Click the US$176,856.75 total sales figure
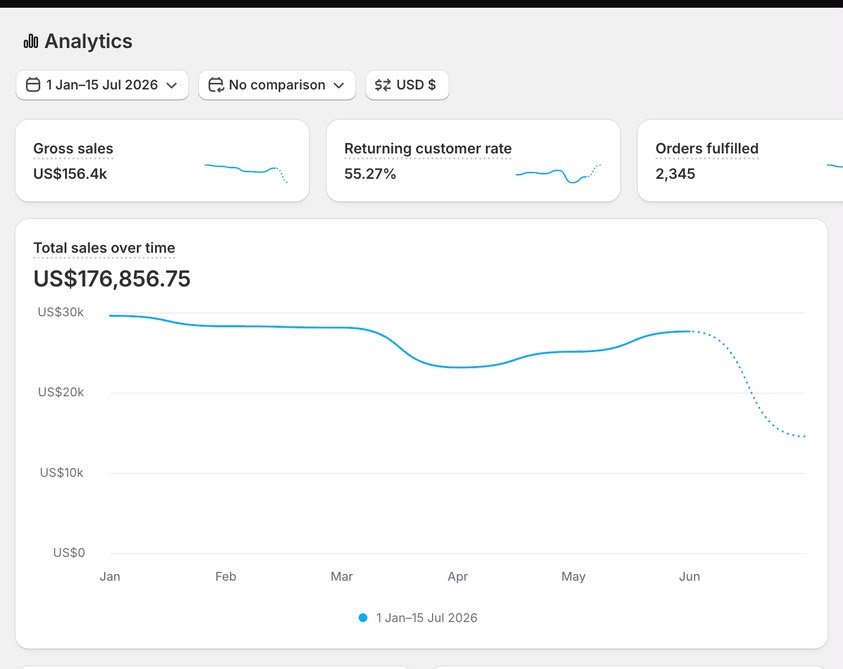This screenshot has width=843, height=669. 112,279
